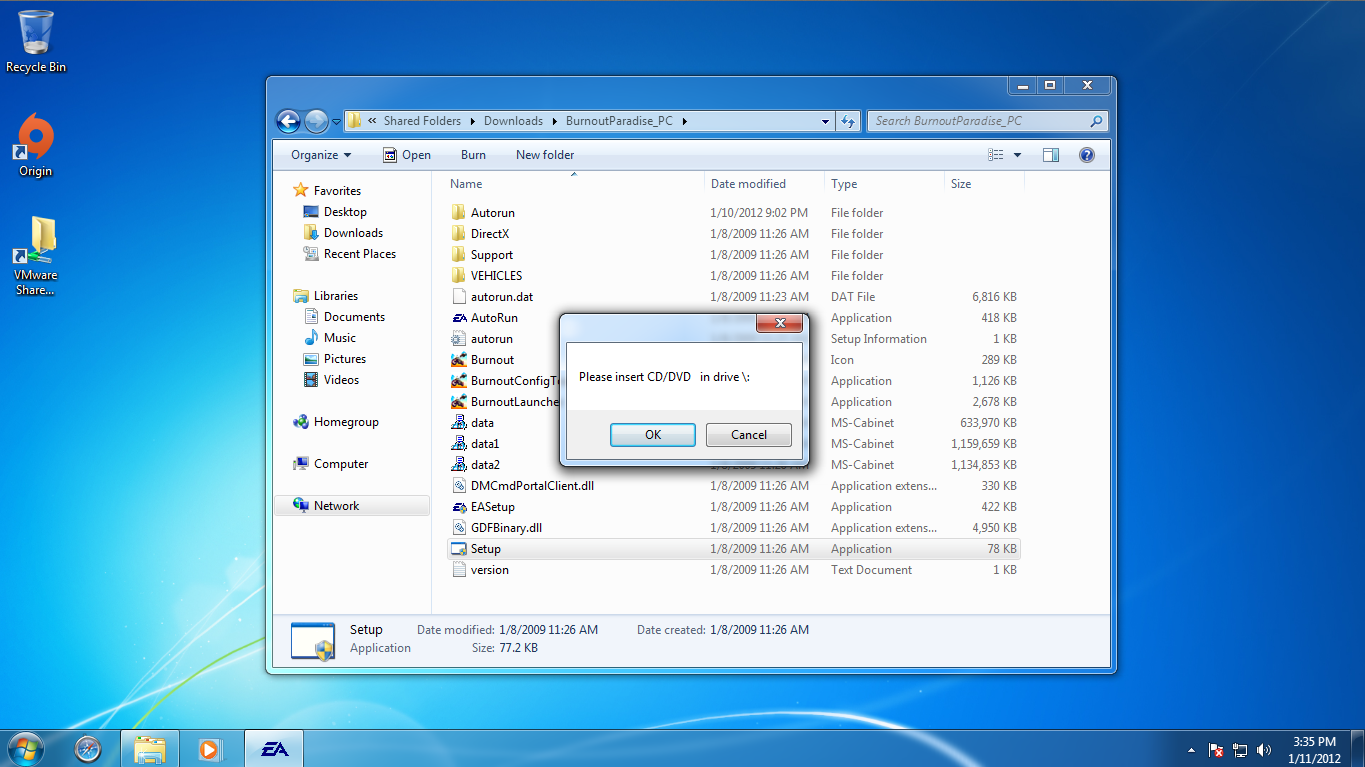The image size is (1365, 767).
Task: Click the change view icon
Action: 995,155
